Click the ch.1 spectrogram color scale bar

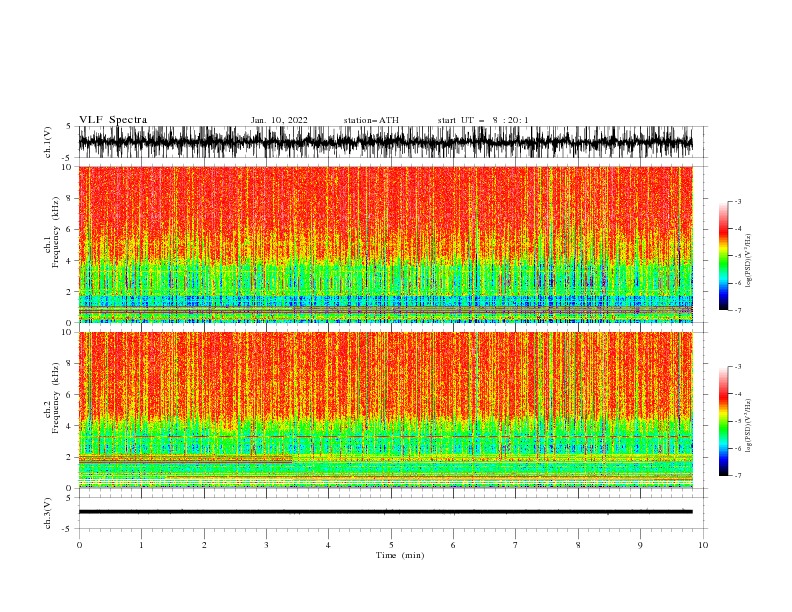tap(723, 256)
